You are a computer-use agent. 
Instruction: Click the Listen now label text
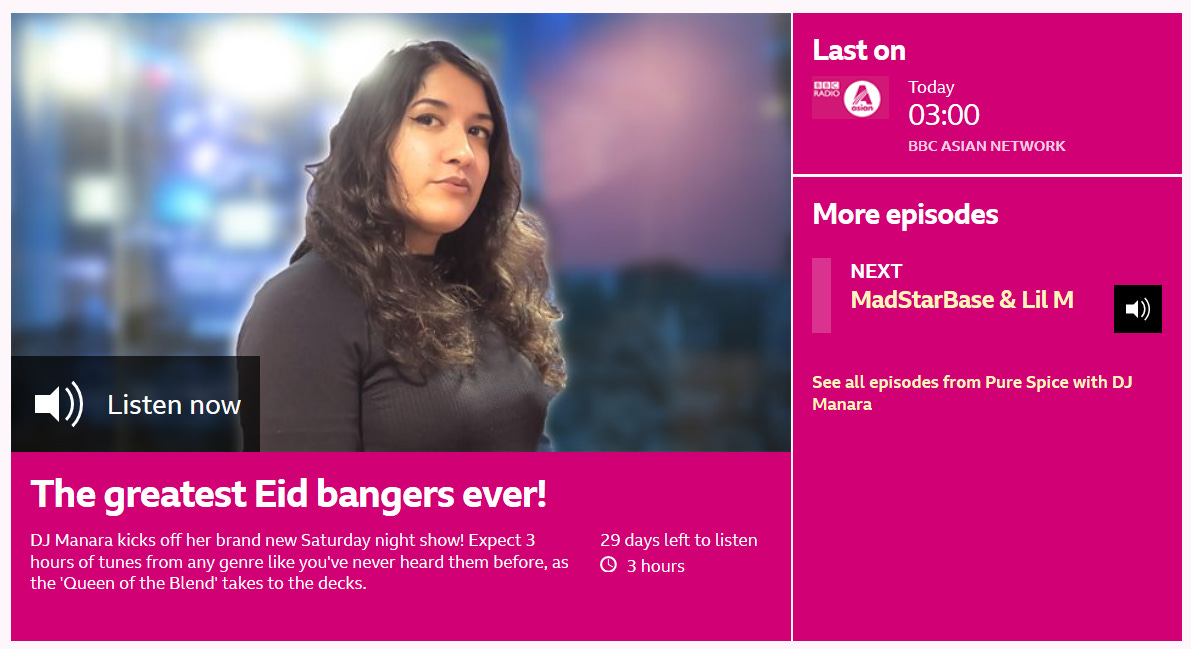click(x=174, y=405)
